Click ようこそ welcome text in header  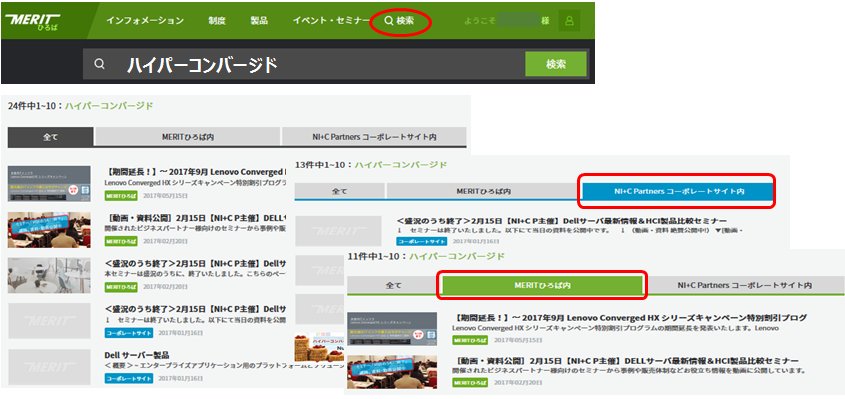pyautogui.click(x=480, y=21)
